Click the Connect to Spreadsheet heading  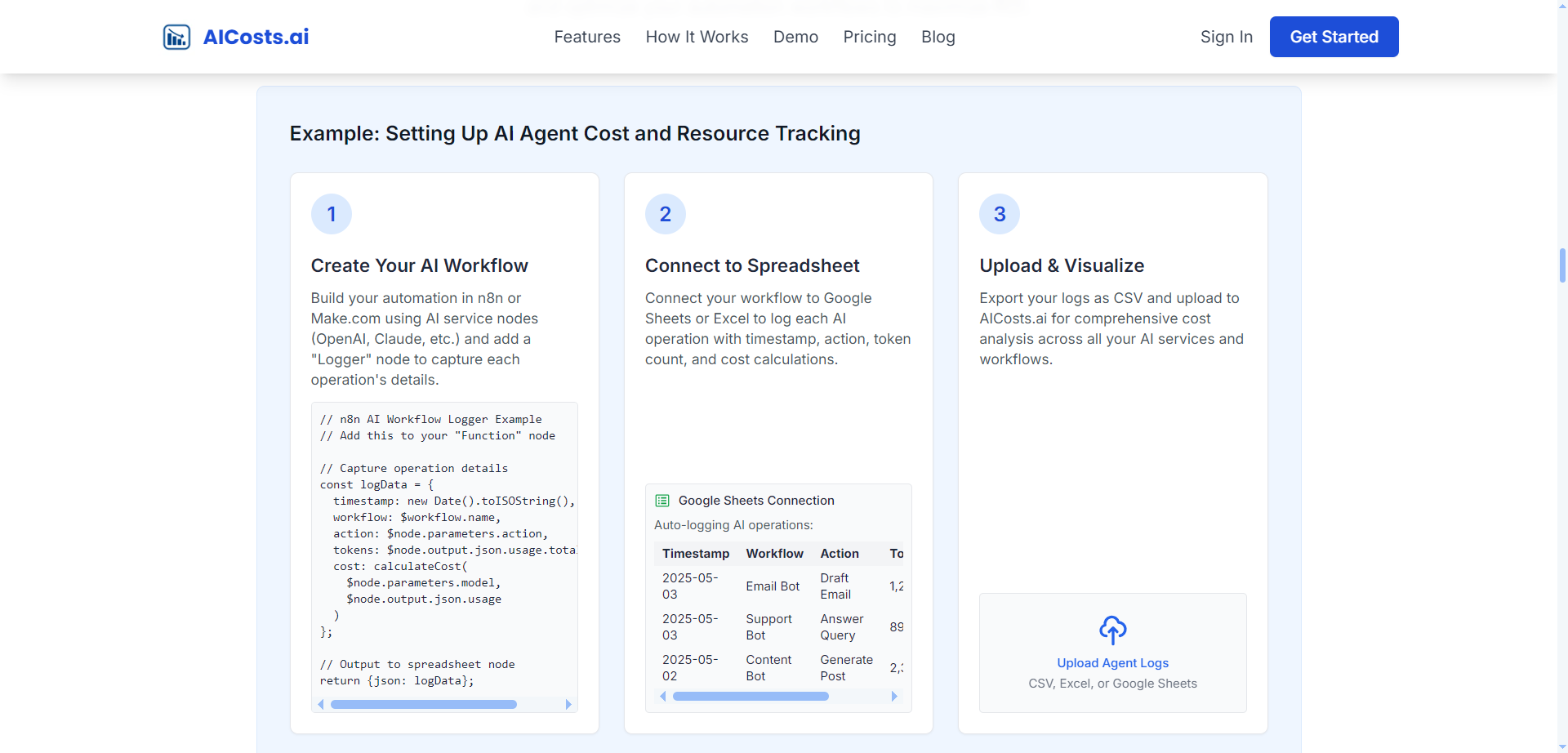[x=752, y=265]
